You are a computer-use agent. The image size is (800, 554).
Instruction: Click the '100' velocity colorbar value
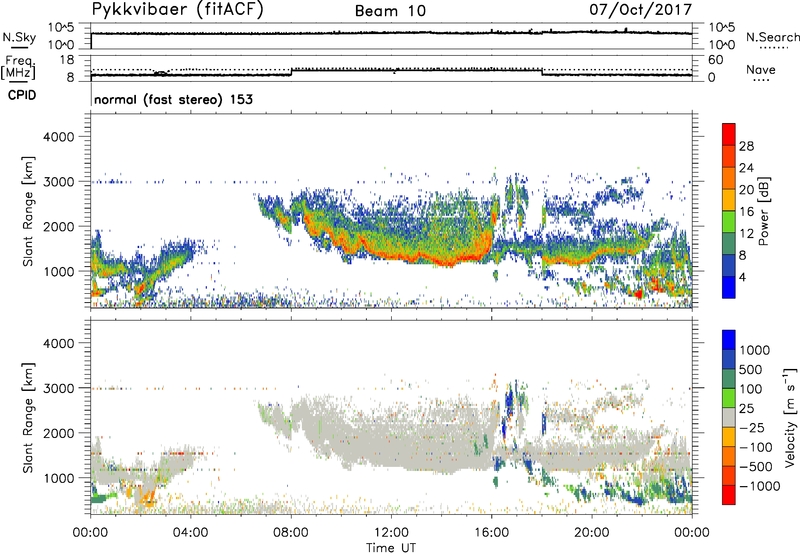[x=751, y=389]
